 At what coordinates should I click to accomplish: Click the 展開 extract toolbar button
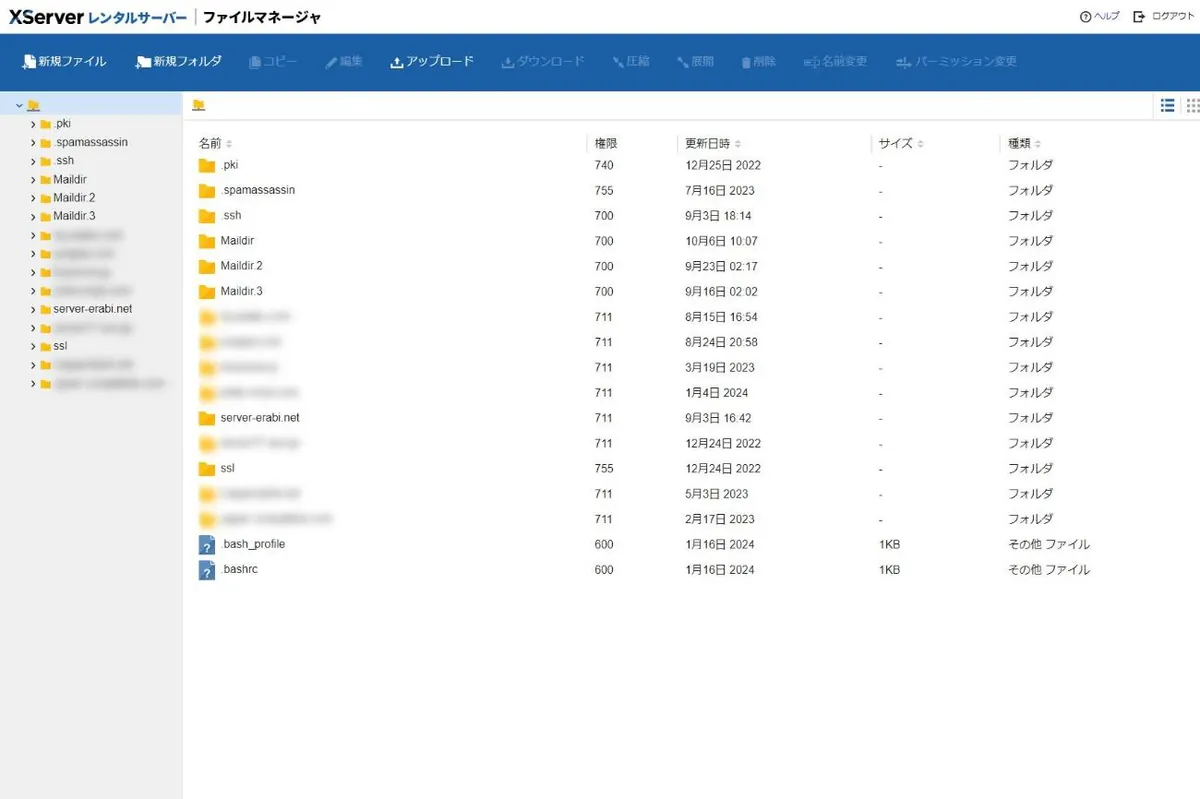(x=695, y=62)
